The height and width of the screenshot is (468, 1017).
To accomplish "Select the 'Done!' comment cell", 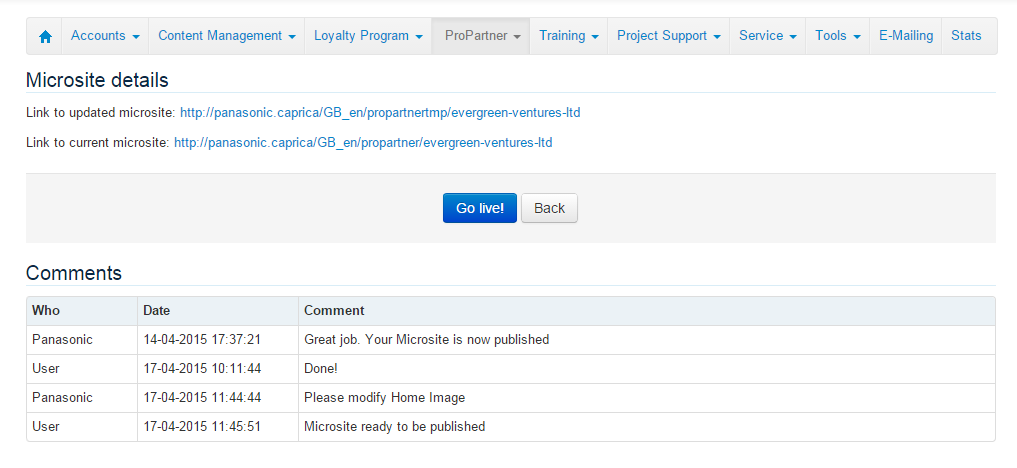I will point(647,369).
